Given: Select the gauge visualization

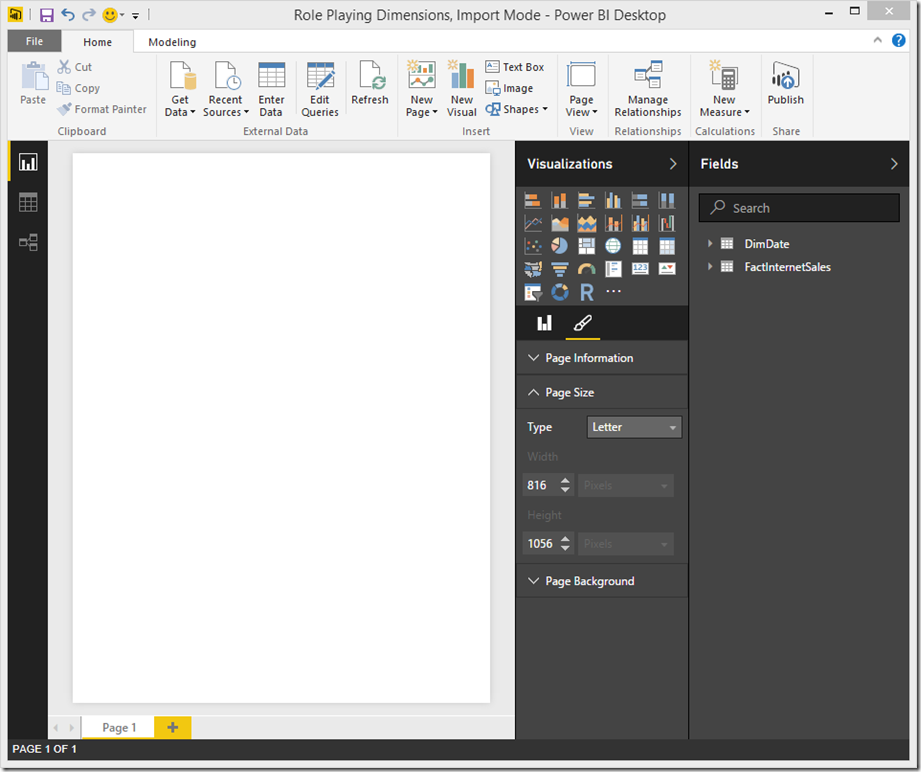Looking at the screenshot, I should (x=586, y=269).
